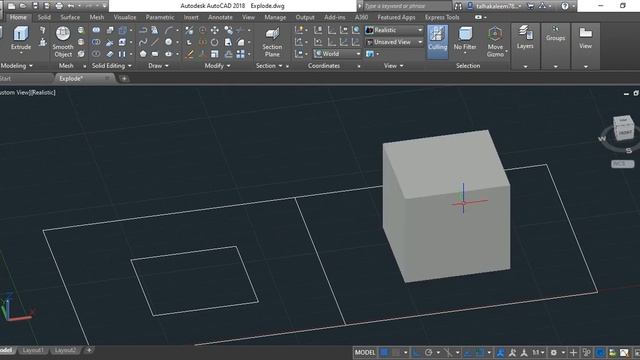Click the Array modify tool icon
The image size is (640, 360).
tap(240, 54)
